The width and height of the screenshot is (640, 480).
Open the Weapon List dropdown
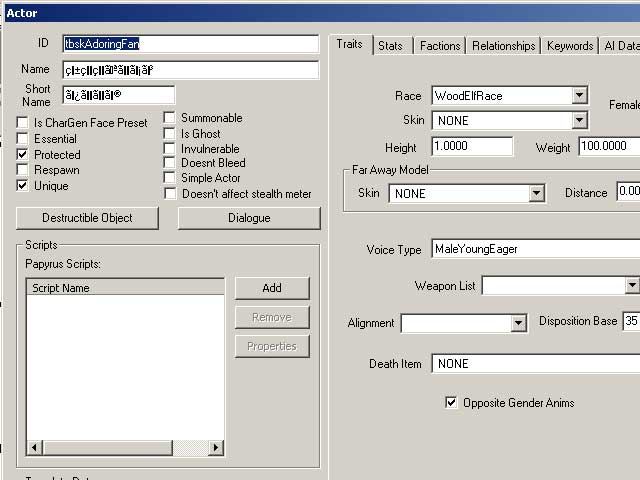(632, 285)
